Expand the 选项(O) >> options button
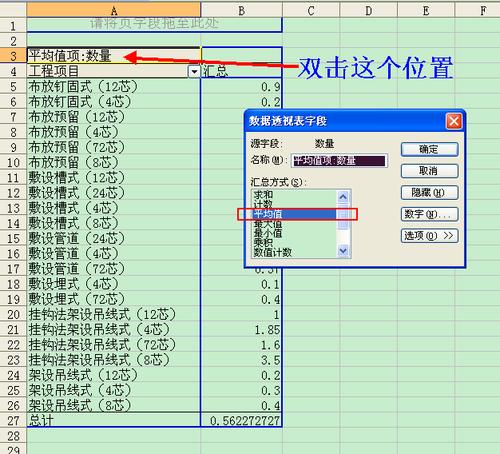 429,236
